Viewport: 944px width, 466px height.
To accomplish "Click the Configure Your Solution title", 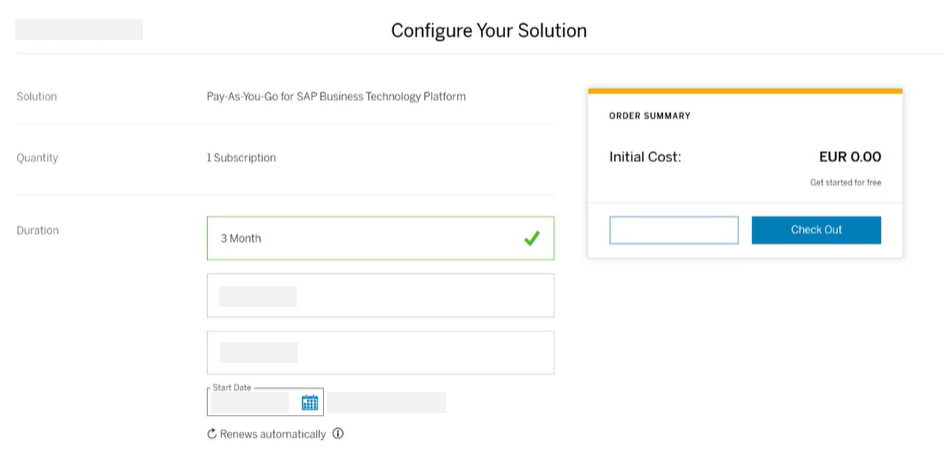I will (x=488, y=30).
